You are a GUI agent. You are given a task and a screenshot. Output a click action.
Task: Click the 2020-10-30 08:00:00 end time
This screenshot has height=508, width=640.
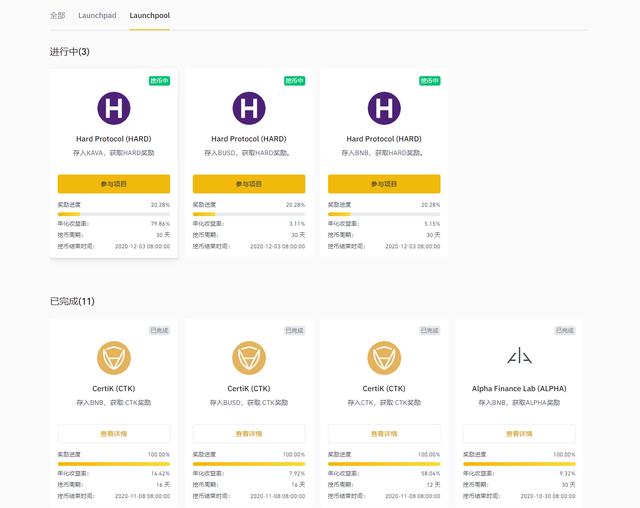point(548,496)
